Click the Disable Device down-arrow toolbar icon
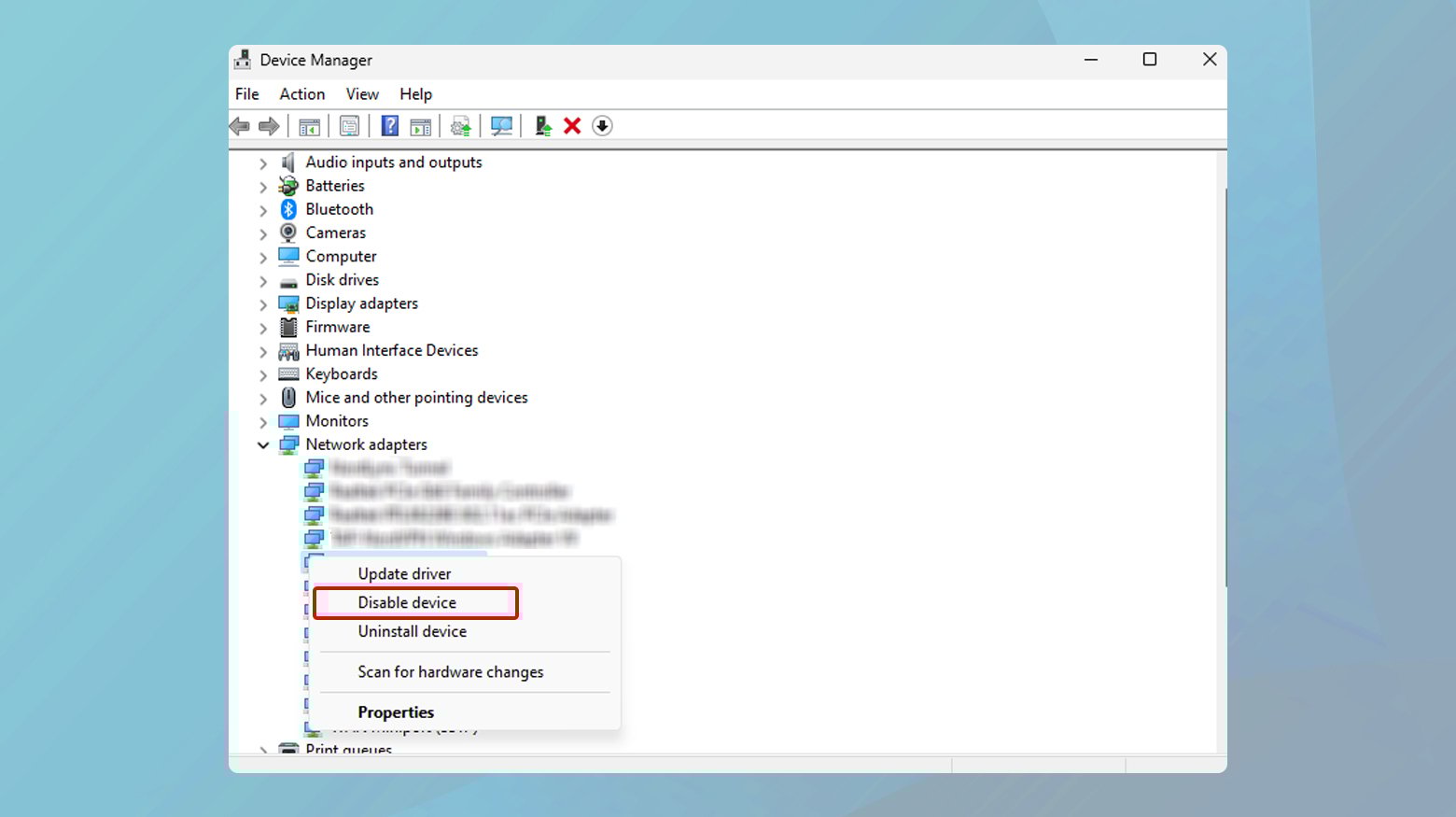 (602, 125)
